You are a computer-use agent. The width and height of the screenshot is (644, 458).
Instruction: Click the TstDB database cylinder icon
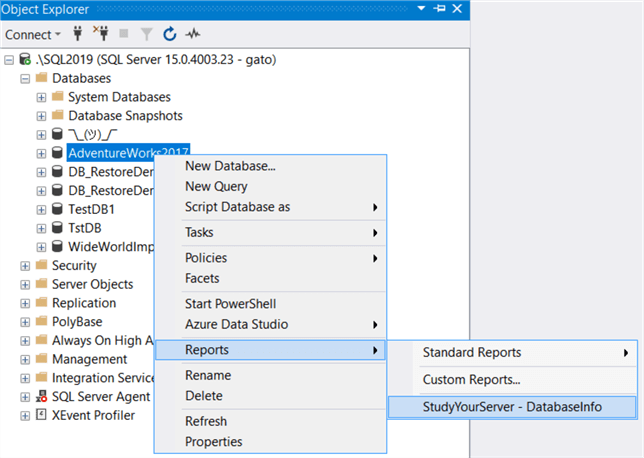(58, 228)
